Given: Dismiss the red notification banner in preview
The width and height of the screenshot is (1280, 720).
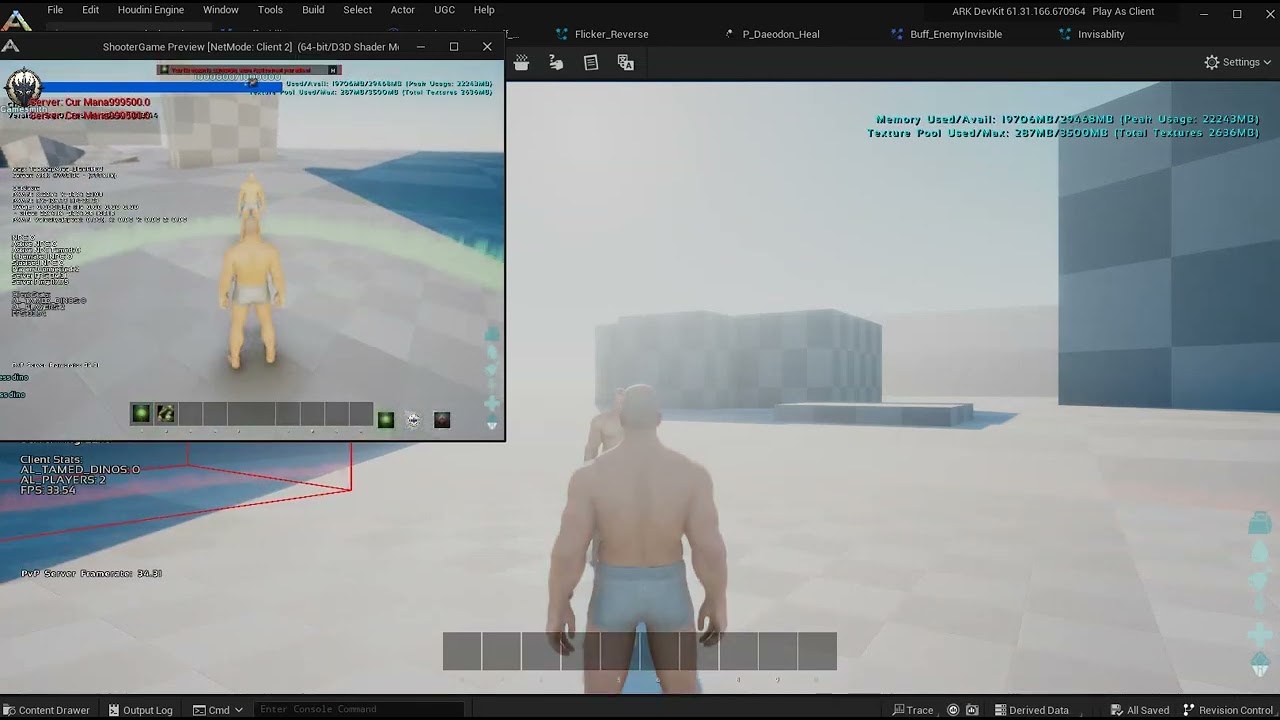Looking at the screenshot, I should (333, 70).
